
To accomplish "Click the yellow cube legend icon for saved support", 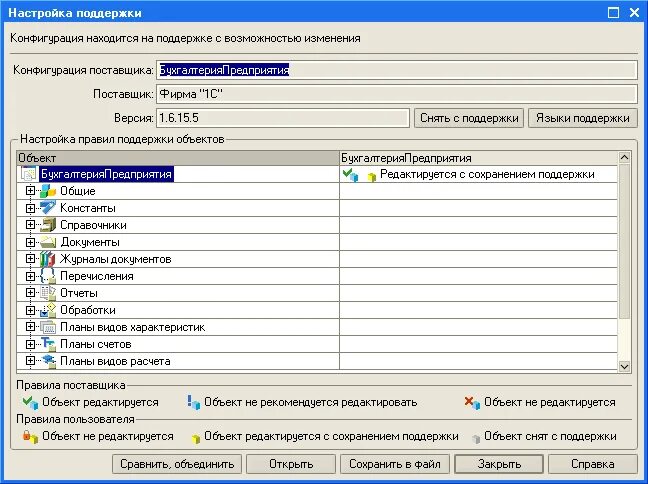I will click(x=195, y=438).
